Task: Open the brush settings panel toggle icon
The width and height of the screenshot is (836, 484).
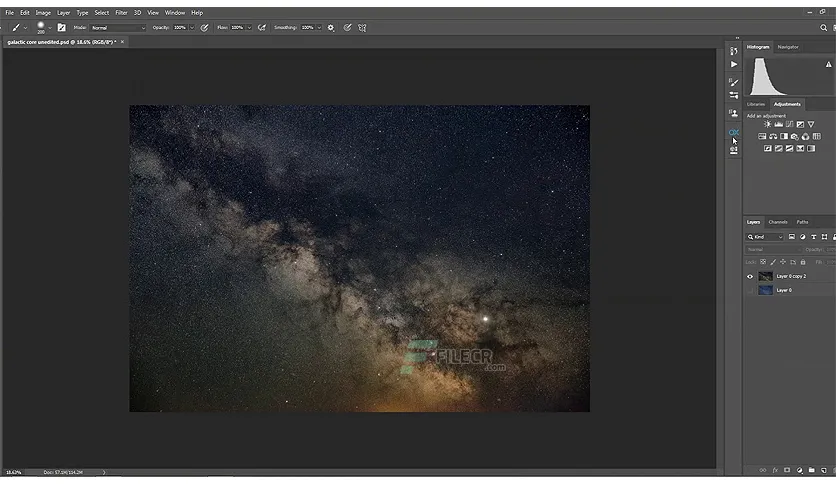Action: coord(61,28)
